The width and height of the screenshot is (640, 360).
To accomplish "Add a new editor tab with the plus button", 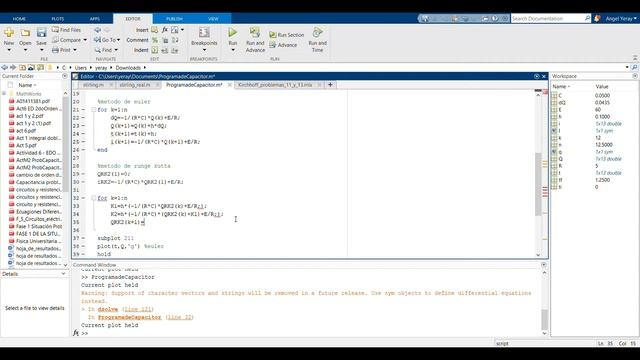I will tap(330, 85).
